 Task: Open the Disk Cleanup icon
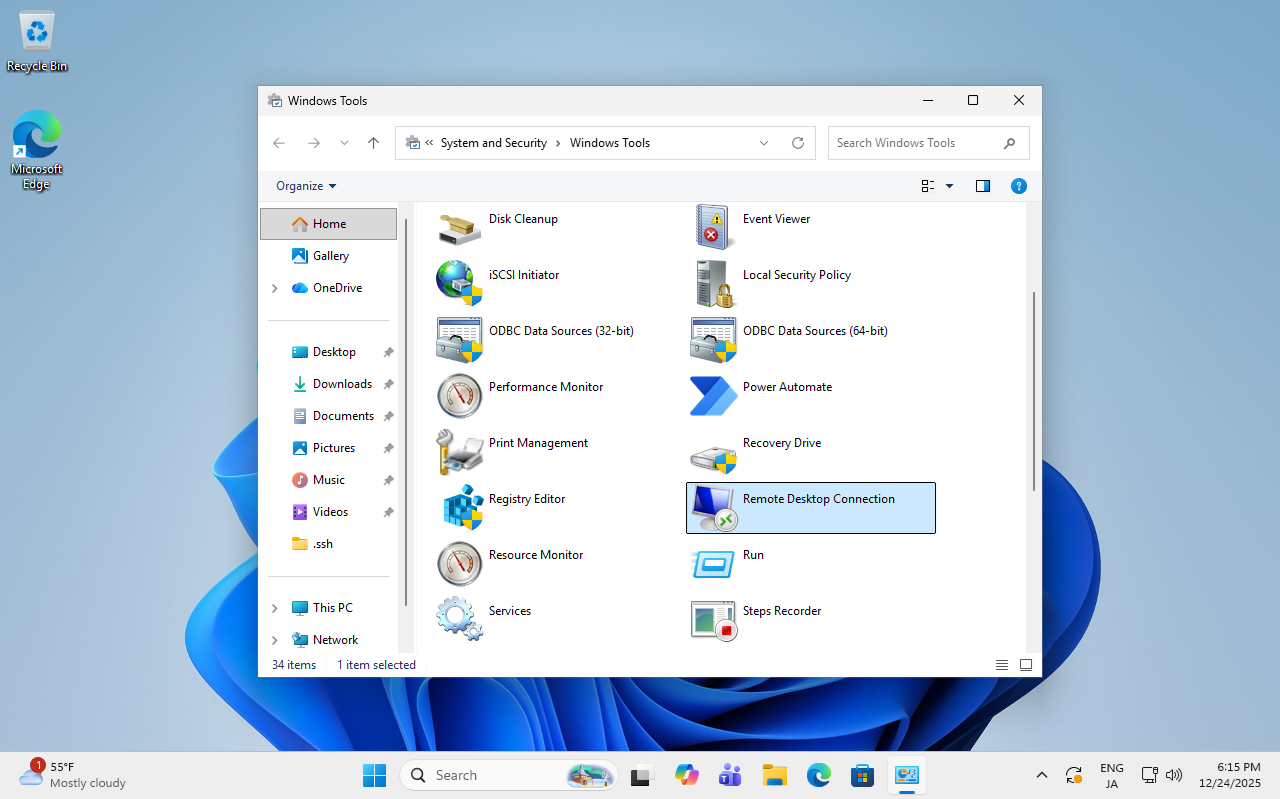coord(460,227)
